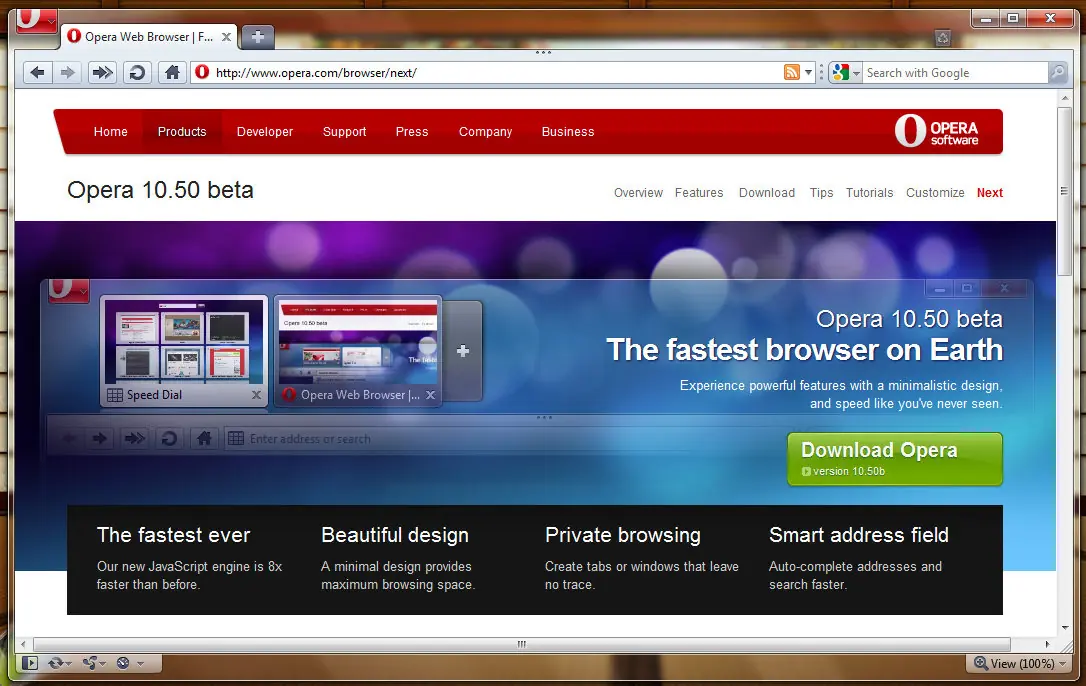Click the magnifier search button

pyautogui.click(x=1058, y=73)
